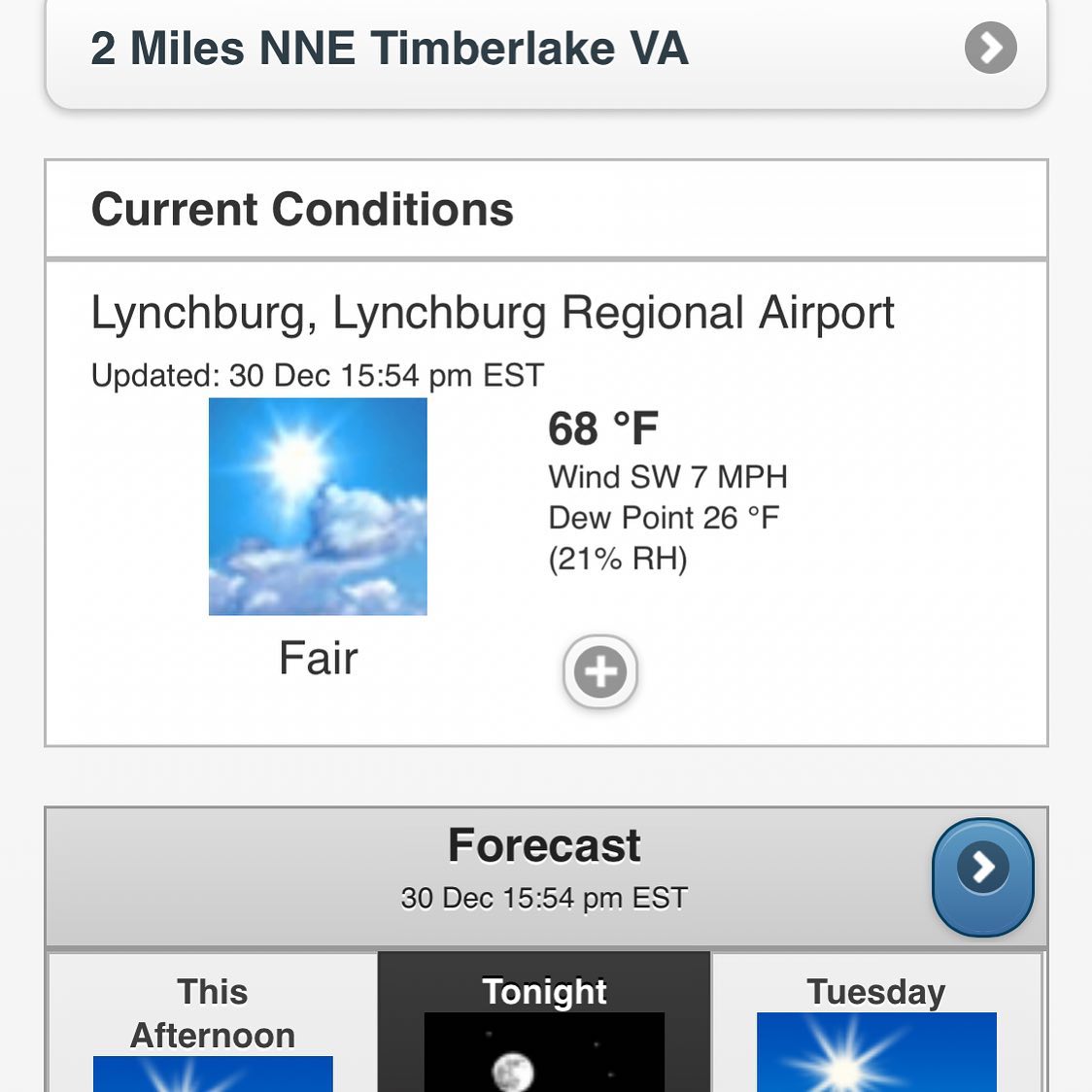Tap the Fair weather condition image
This screenshot has height=1092, width=1092.
pos(318,506)
